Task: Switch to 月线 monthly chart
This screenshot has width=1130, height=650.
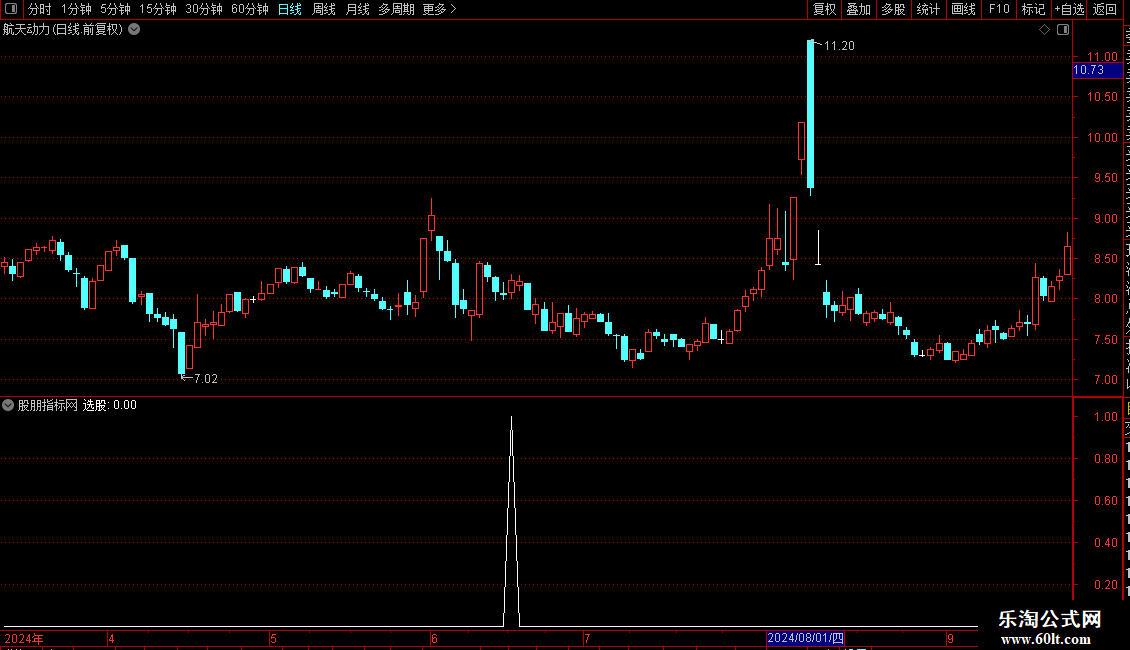Action: (x=357, y=9)
